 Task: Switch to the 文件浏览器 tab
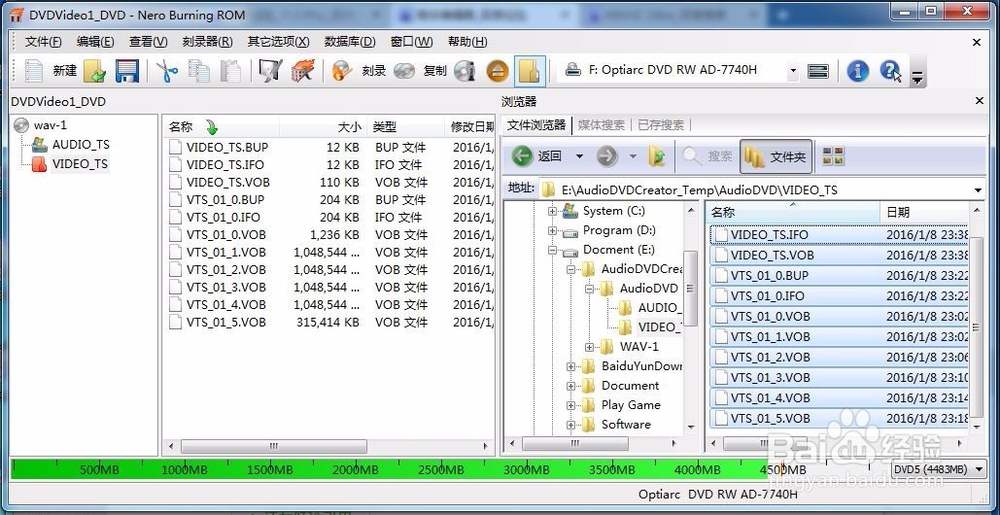[x=536, y=125]
